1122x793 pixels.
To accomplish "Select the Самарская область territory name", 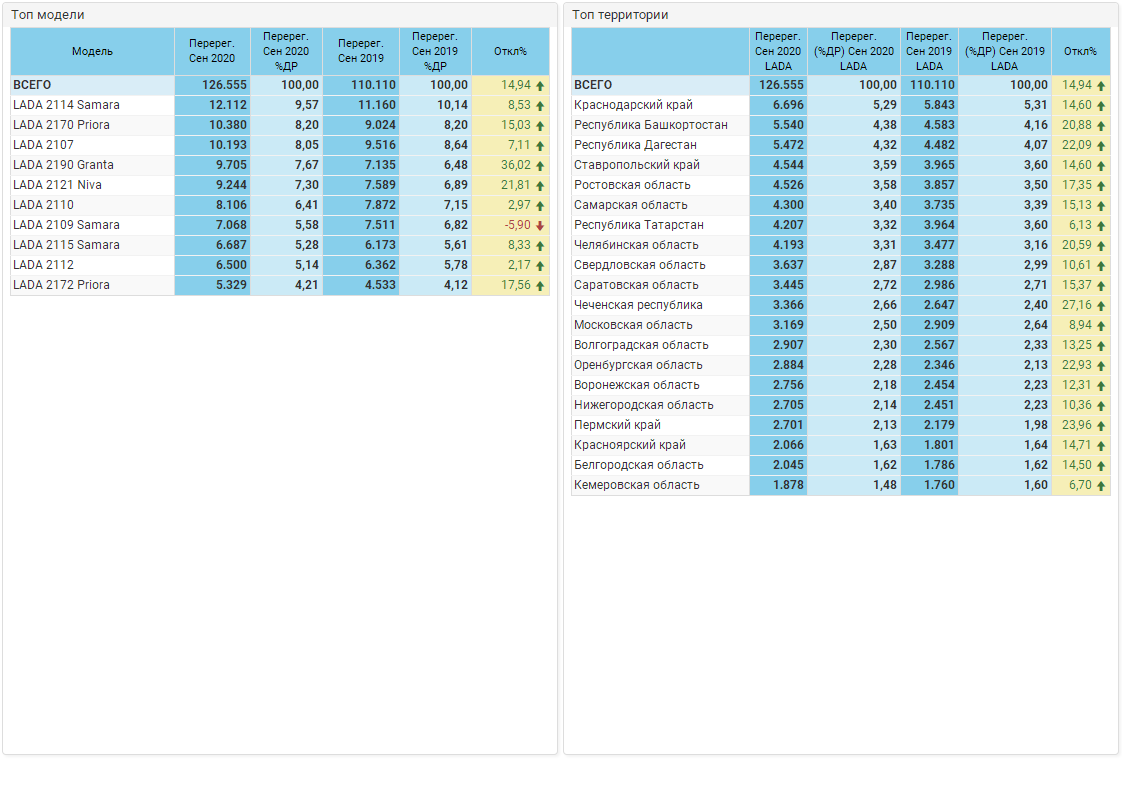I will [630, 205].
